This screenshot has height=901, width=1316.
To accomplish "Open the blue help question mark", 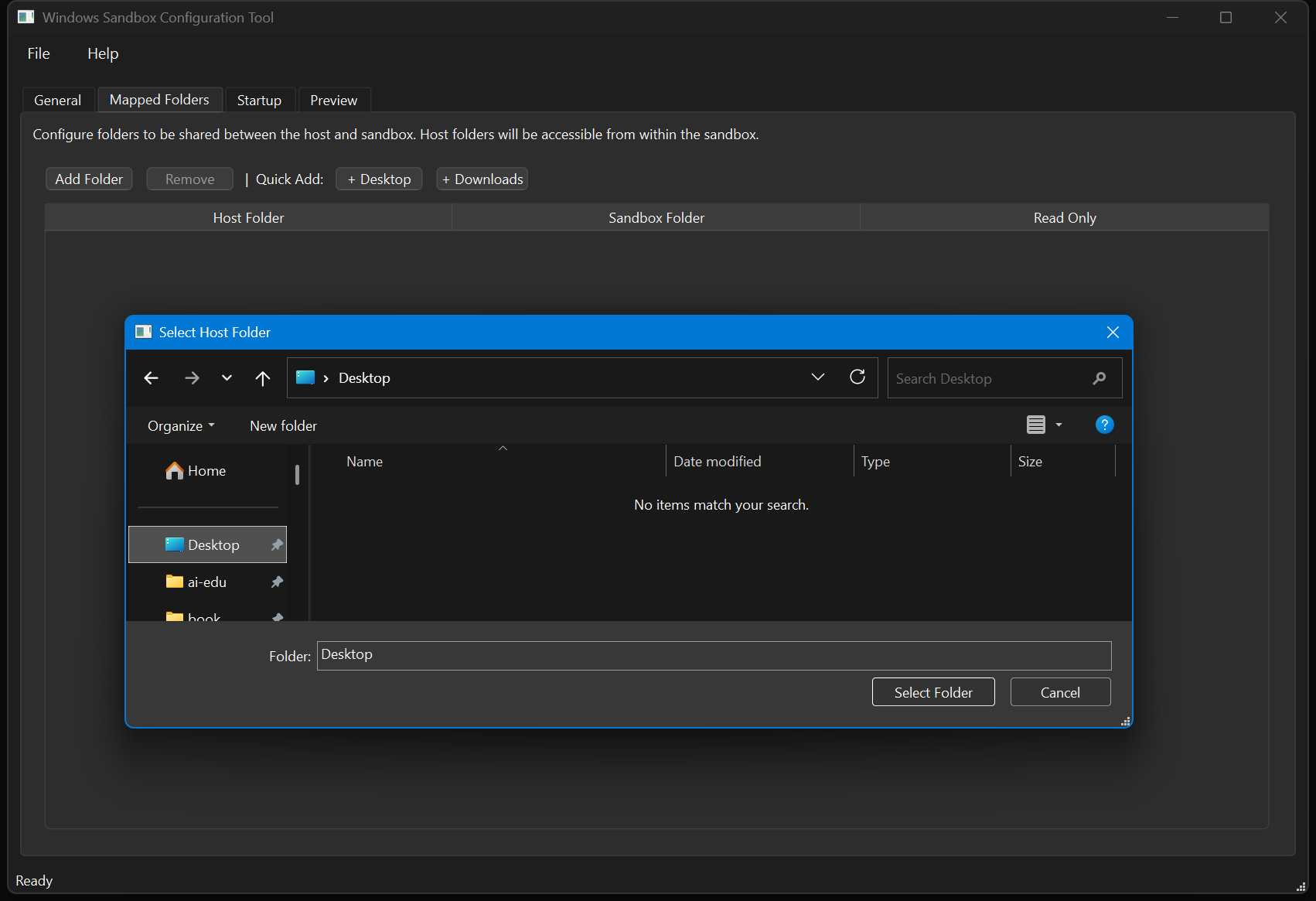I will click(x=1105, y=425).
